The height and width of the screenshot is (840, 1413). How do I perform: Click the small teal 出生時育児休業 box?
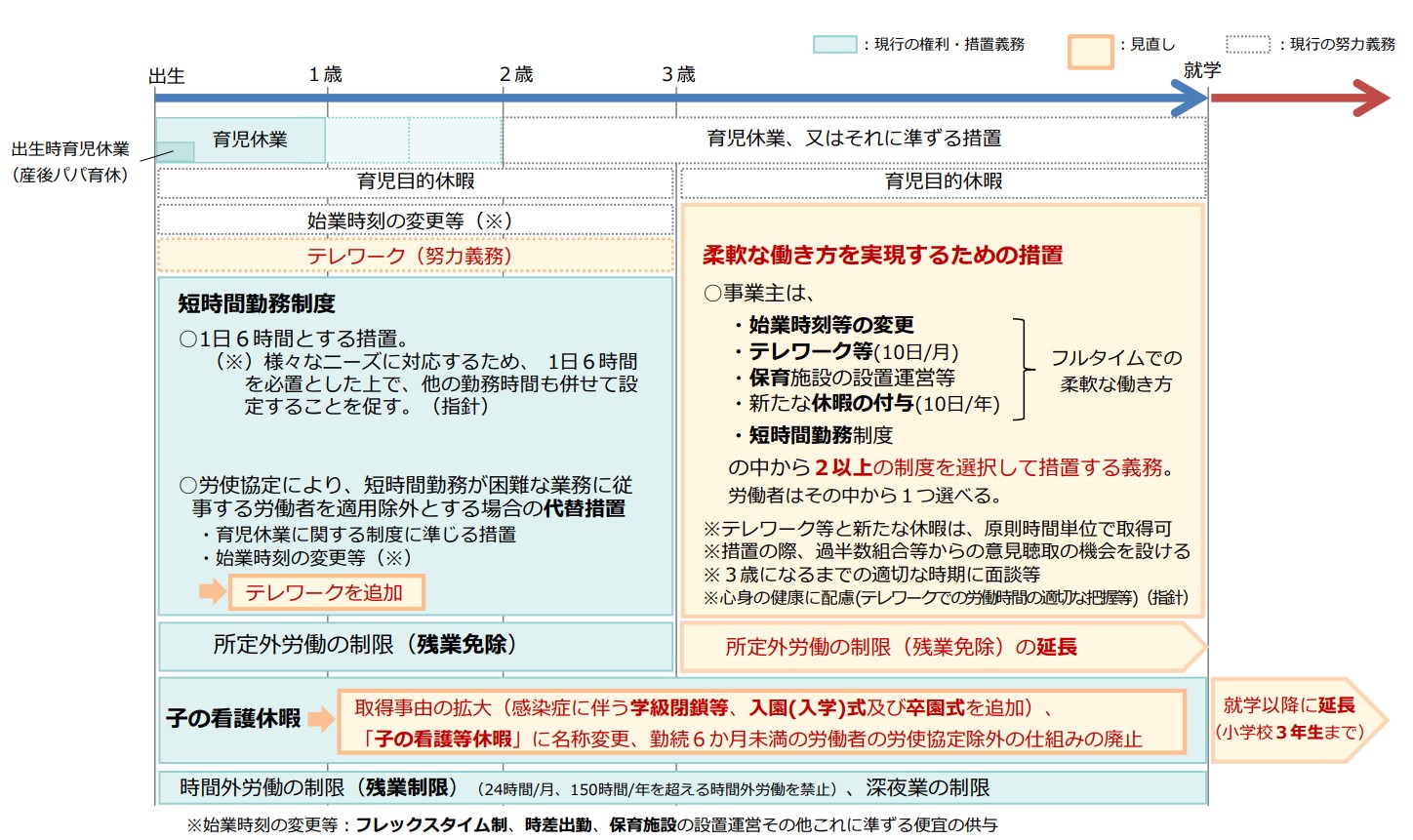click(176, 152)
